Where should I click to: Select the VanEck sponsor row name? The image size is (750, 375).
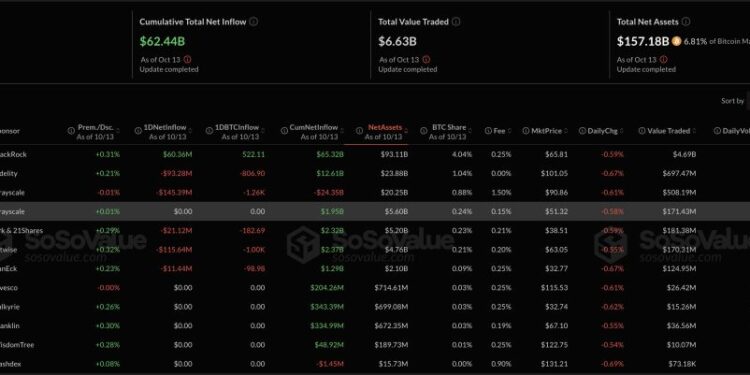click(x=9, y=268)
